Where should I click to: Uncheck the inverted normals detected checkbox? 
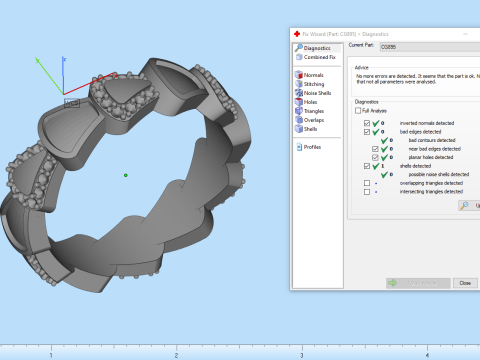[x=367, y=123]
